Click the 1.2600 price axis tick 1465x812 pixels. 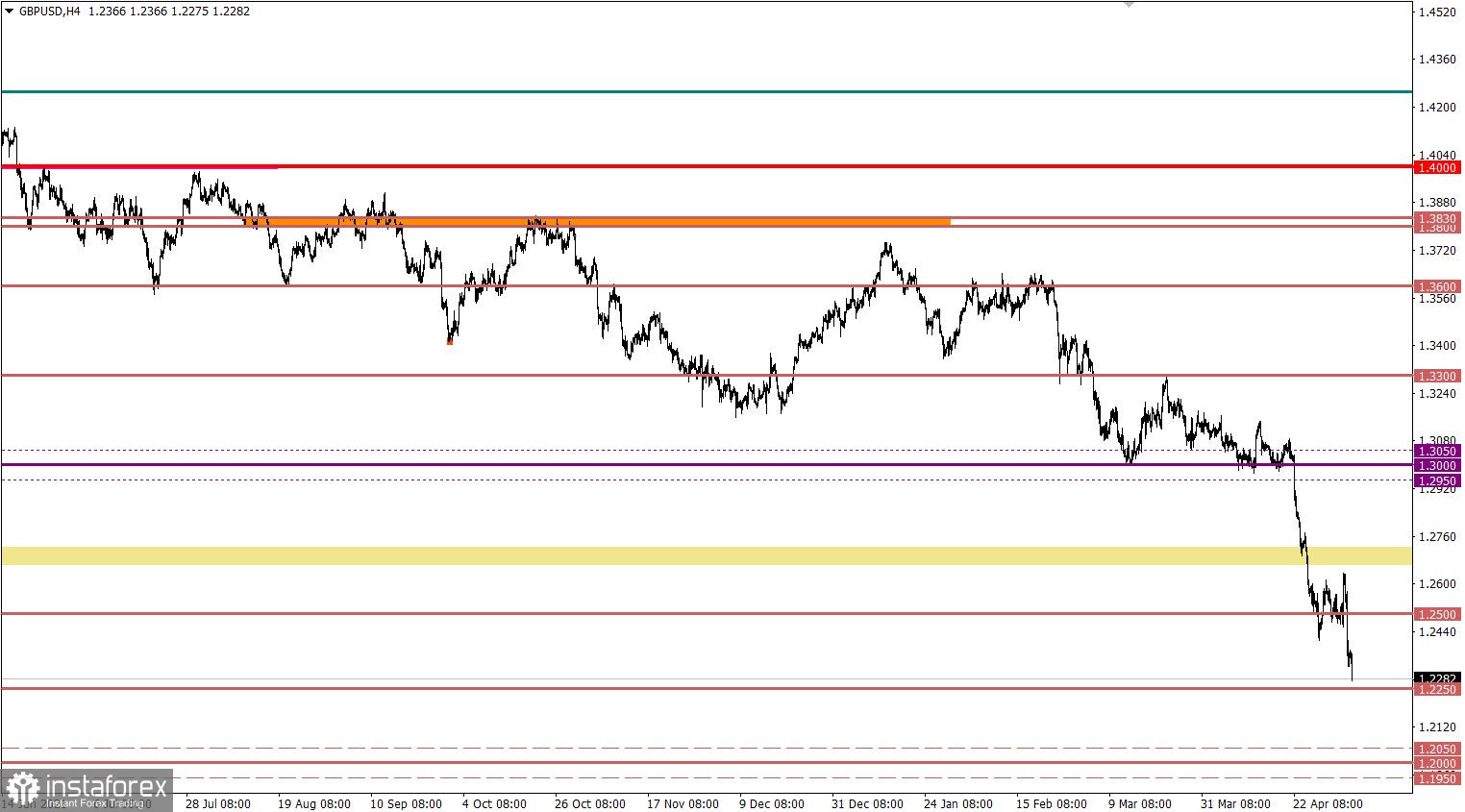tap(1438, 584)
